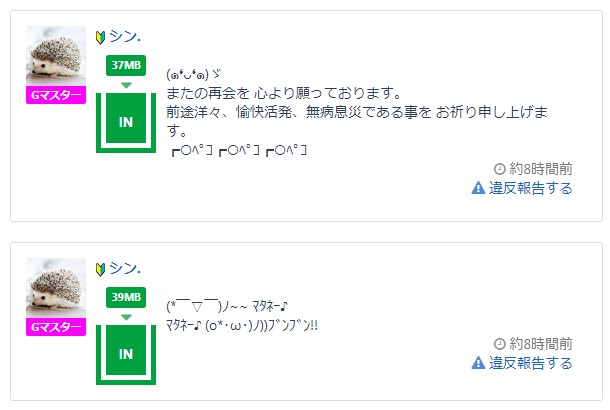The image size is (610, 410).
Task: Click the hedgehog avatar in the first post
Action: point(56,56)
